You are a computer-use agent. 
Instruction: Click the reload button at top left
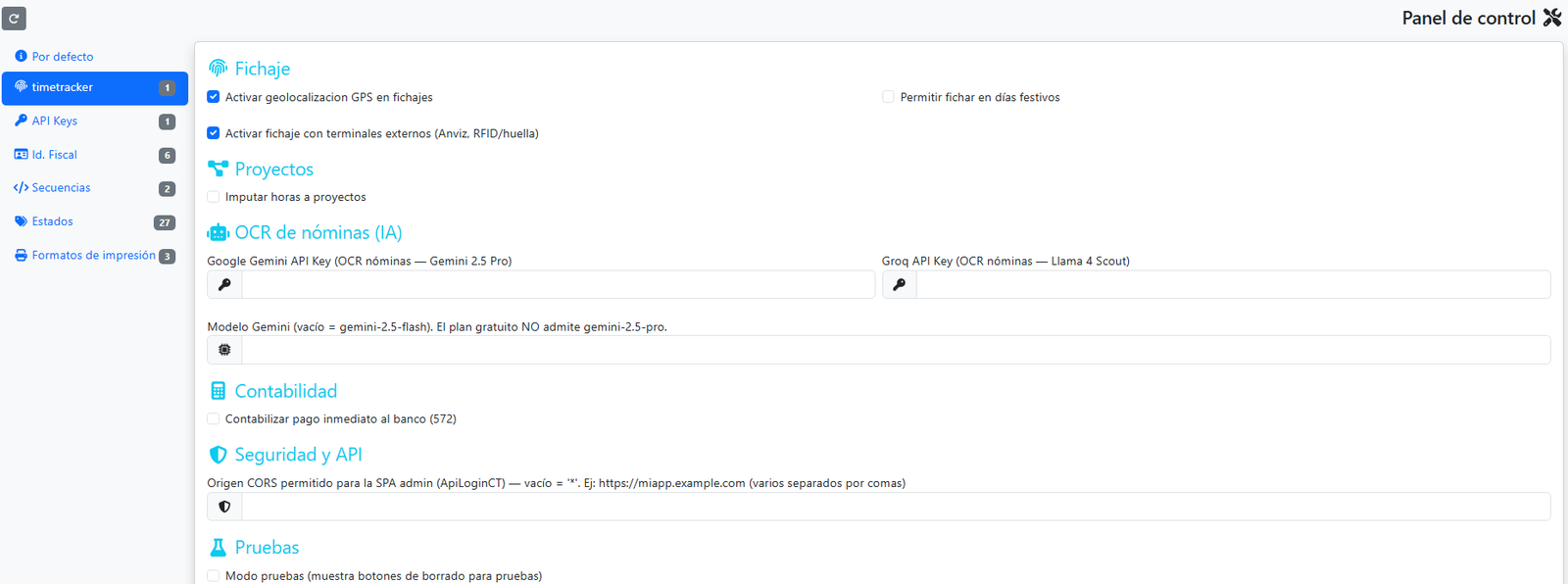click(x=14, y=18)
